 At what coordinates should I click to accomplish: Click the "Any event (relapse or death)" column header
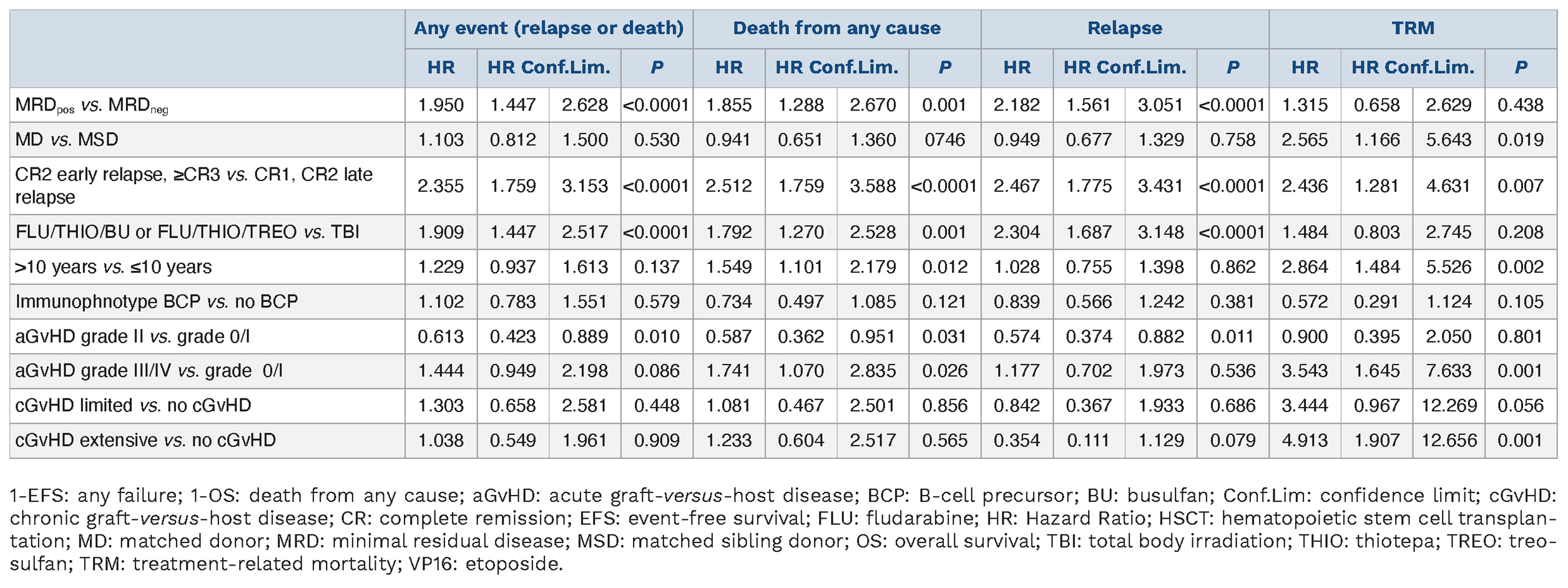tap(549, 28)
